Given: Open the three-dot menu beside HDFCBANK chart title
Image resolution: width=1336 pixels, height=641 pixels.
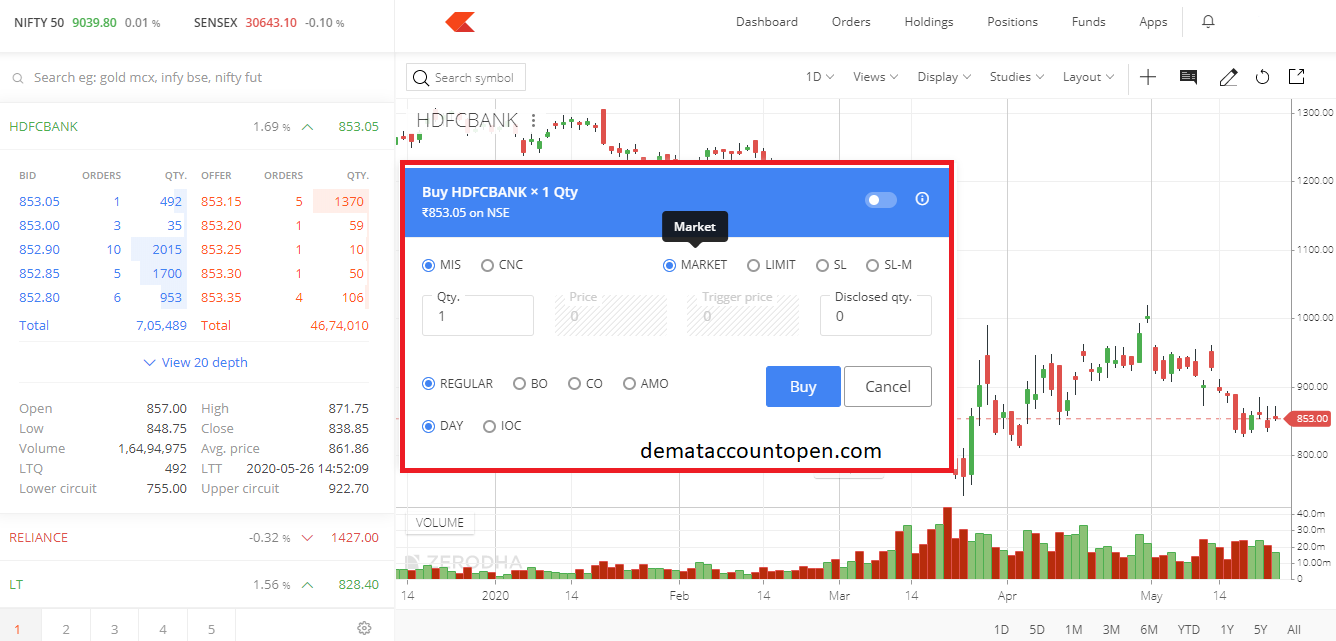Looking at the screenshot, I should click(533, 121).
